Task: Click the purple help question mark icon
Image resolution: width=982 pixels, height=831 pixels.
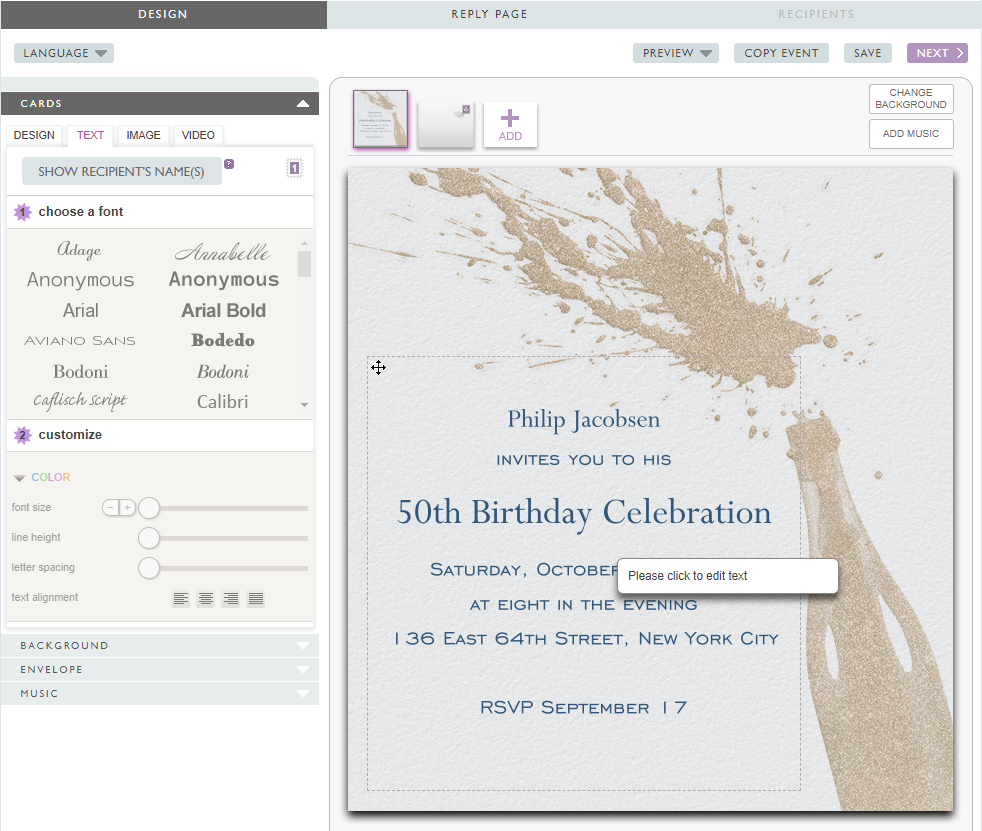Action: 229,164
